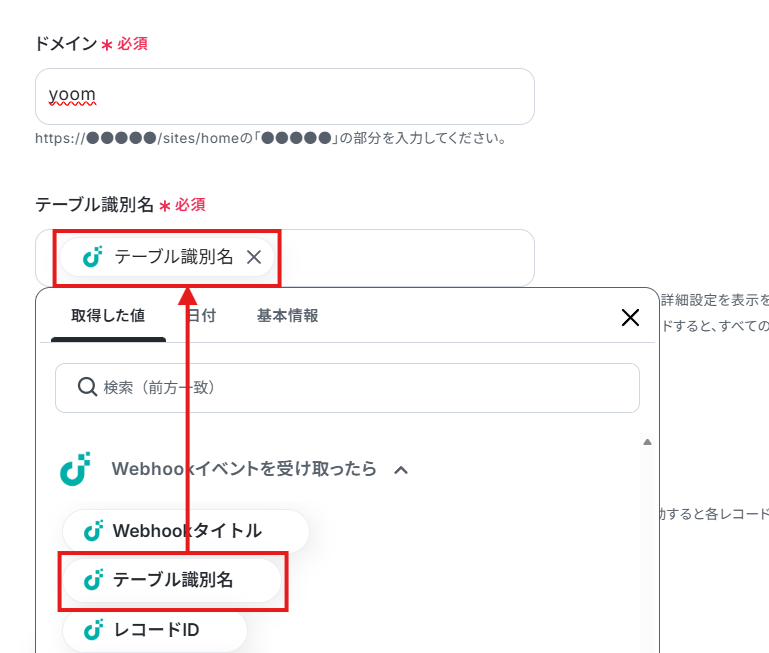Viewport: 769px width, 653px height.
Task: Click the icon on the テーブル識別名 list item
Action: (x=93, y=580)
